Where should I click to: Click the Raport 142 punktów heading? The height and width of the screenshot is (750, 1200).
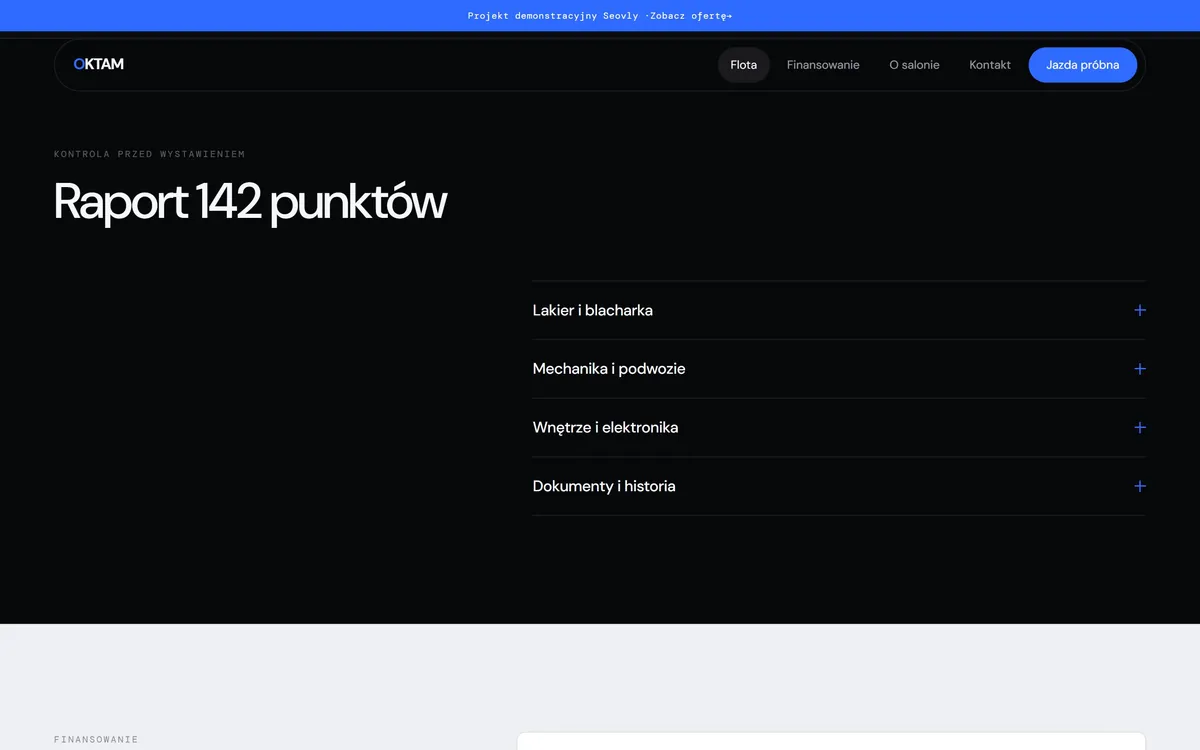pos(250,202)
